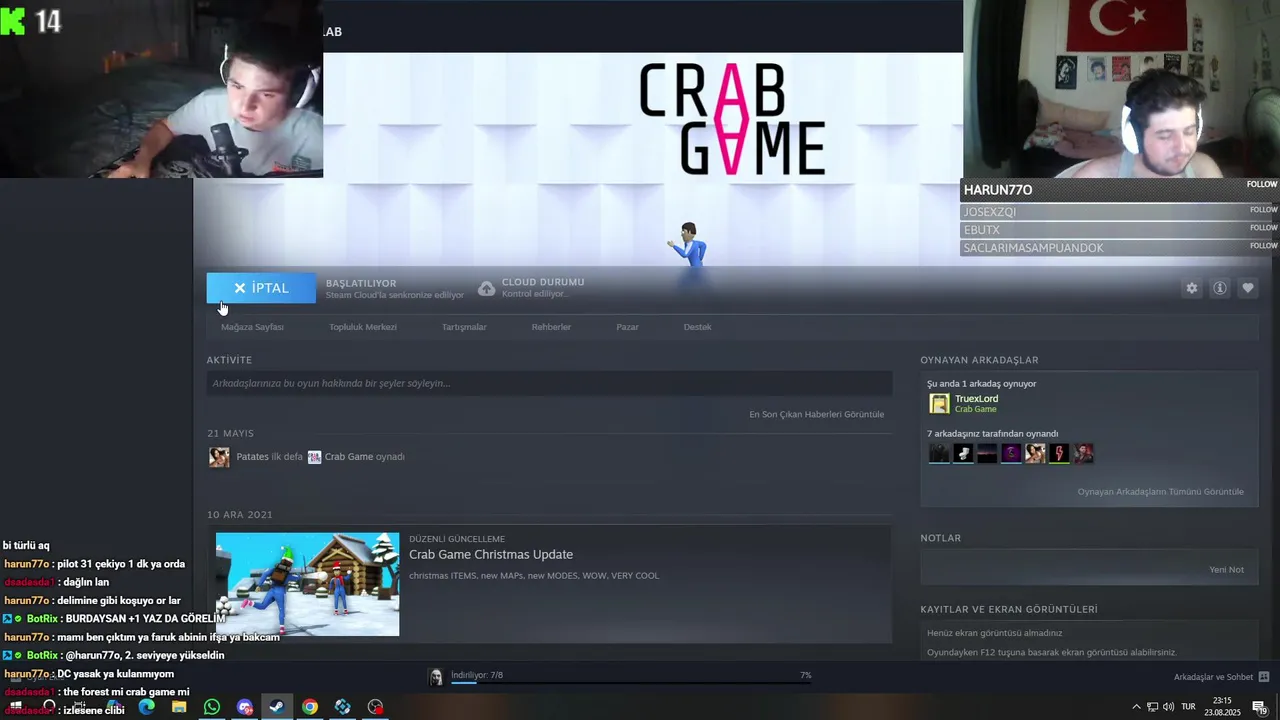Open sixth friend avatar with red symbol
This screenshot has height=720, width=1280.
point(1059,454)
